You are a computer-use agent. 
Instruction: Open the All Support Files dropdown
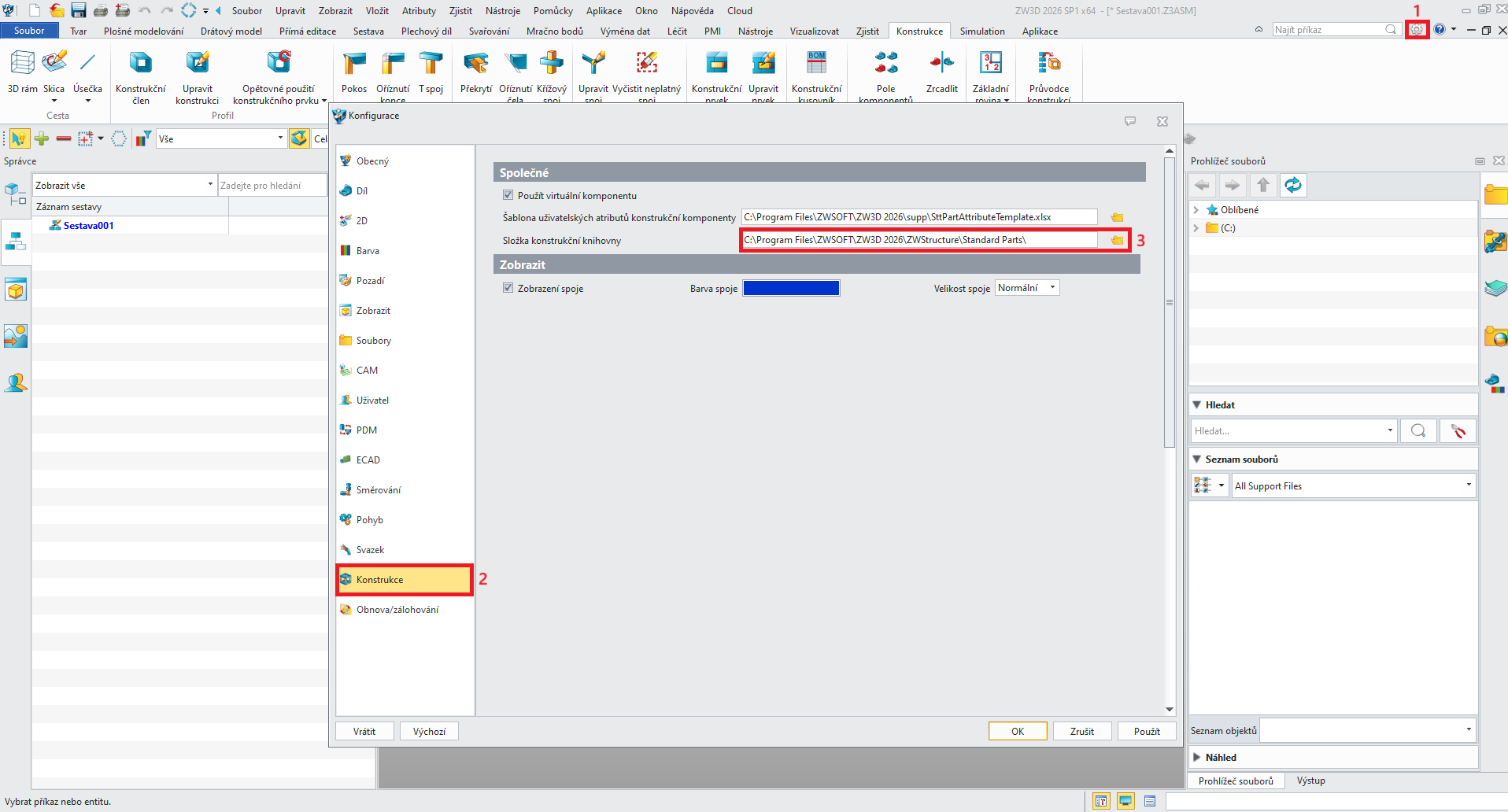[1354, 486]
